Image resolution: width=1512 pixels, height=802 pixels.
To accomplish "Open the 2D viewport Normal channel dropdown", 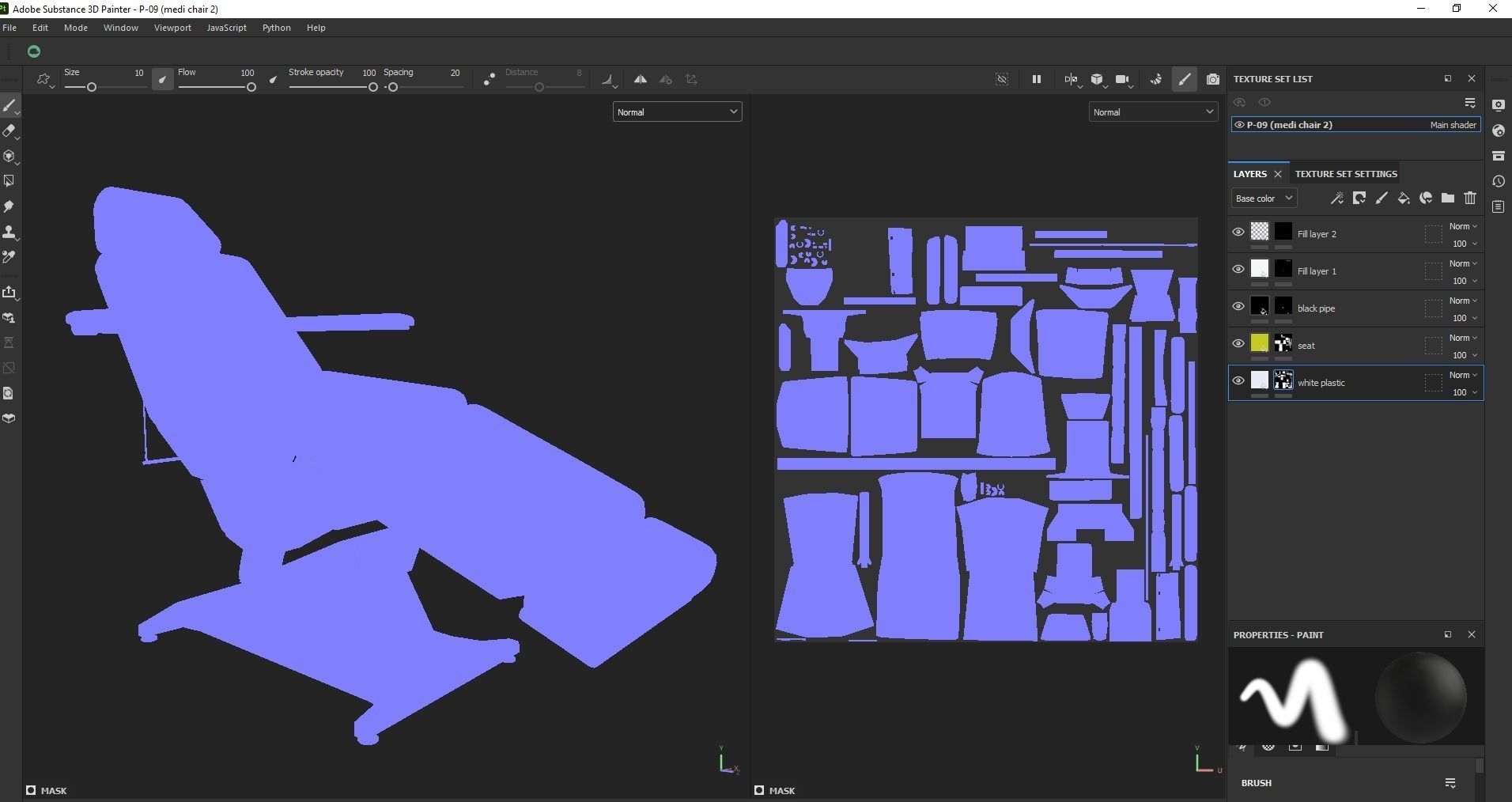I will 1153,112.
